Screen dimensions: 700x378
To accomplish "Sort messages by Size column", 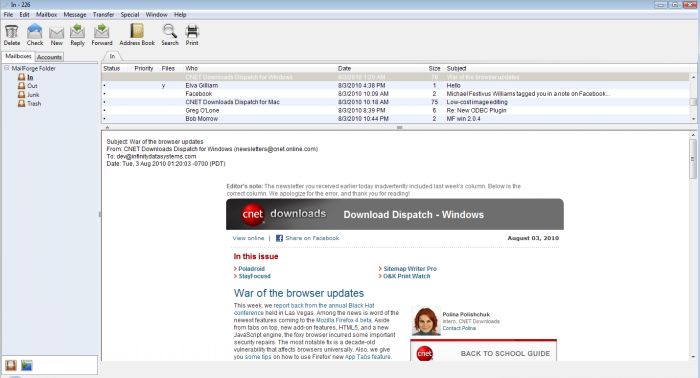I will click(x=434, y=68).
